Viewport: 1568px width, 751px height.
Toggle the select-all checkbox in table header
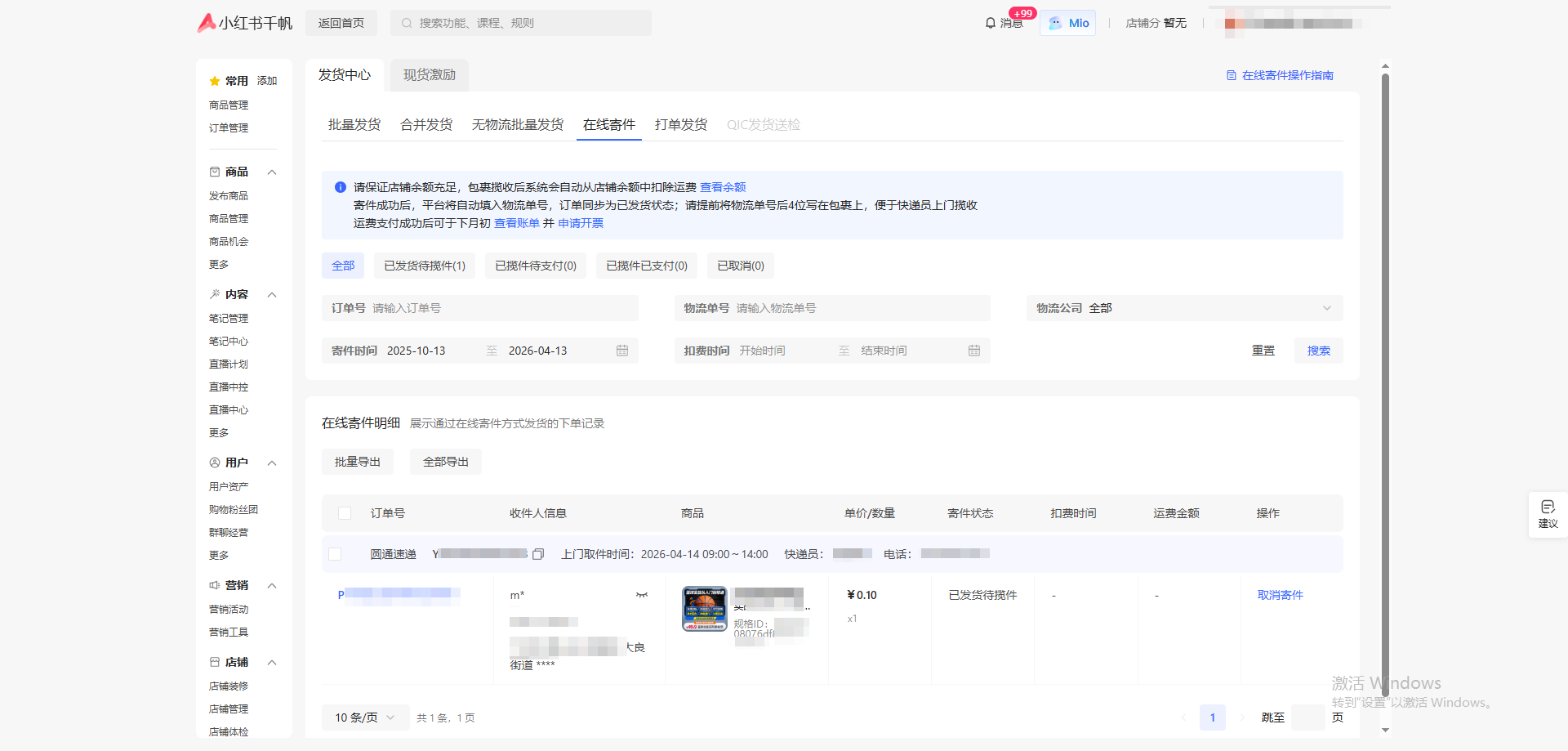pos(345,513)
